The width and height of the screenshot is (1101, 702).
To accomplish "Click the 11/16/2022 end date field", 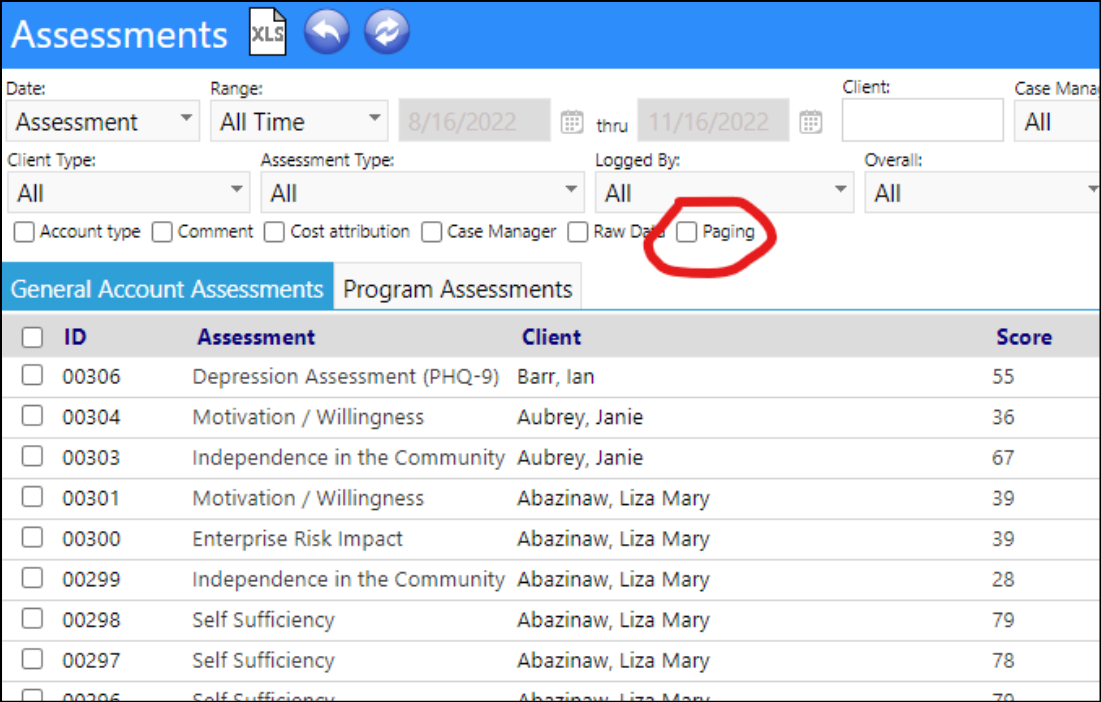I will coord(713,121).
